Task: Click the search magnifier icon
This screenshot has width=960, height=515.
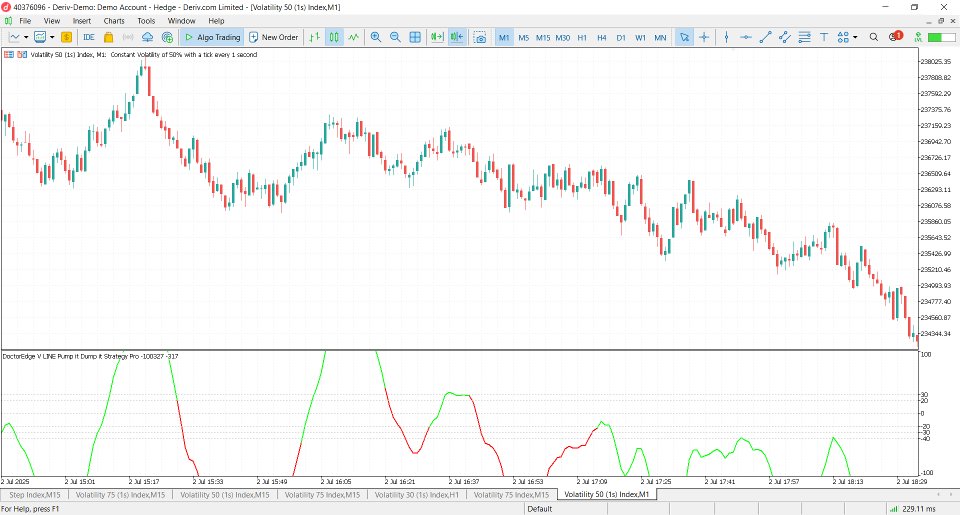Action: [874, 37]
